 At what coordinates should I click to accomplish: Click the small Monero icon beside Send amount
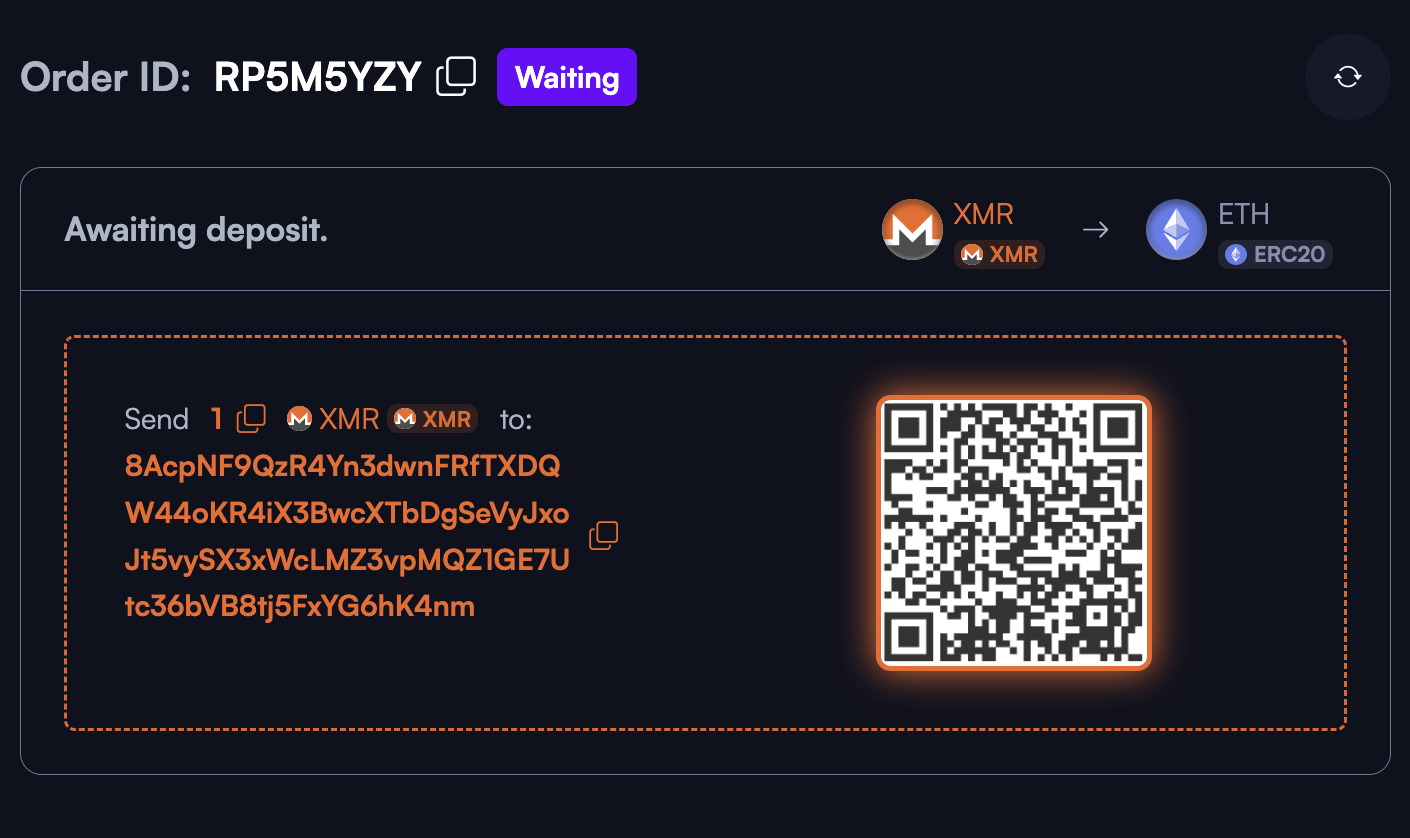pyautogui.click(x=299, y=418)
